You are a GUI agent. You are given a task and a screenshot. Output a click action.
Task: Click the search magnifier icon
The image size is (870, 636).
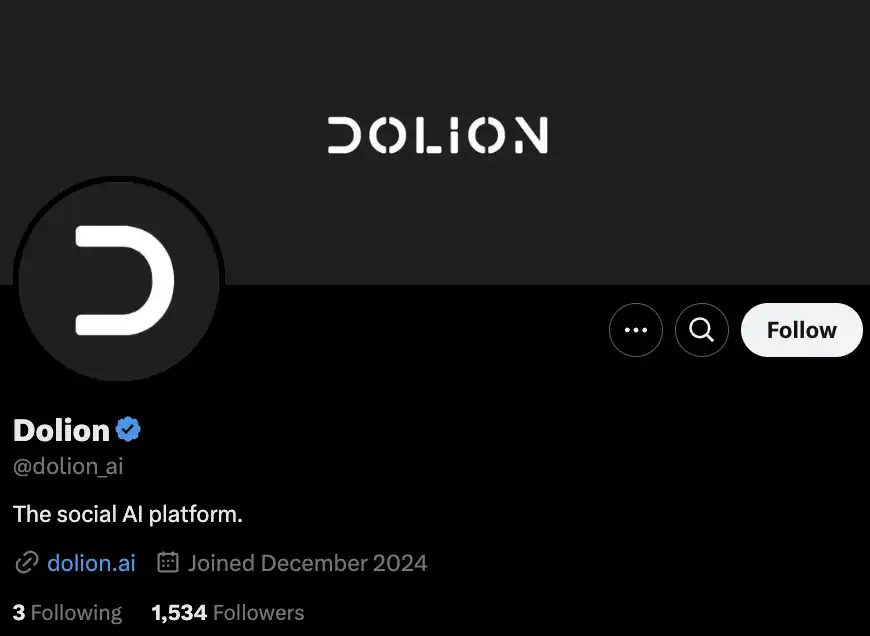coord(702,330)
